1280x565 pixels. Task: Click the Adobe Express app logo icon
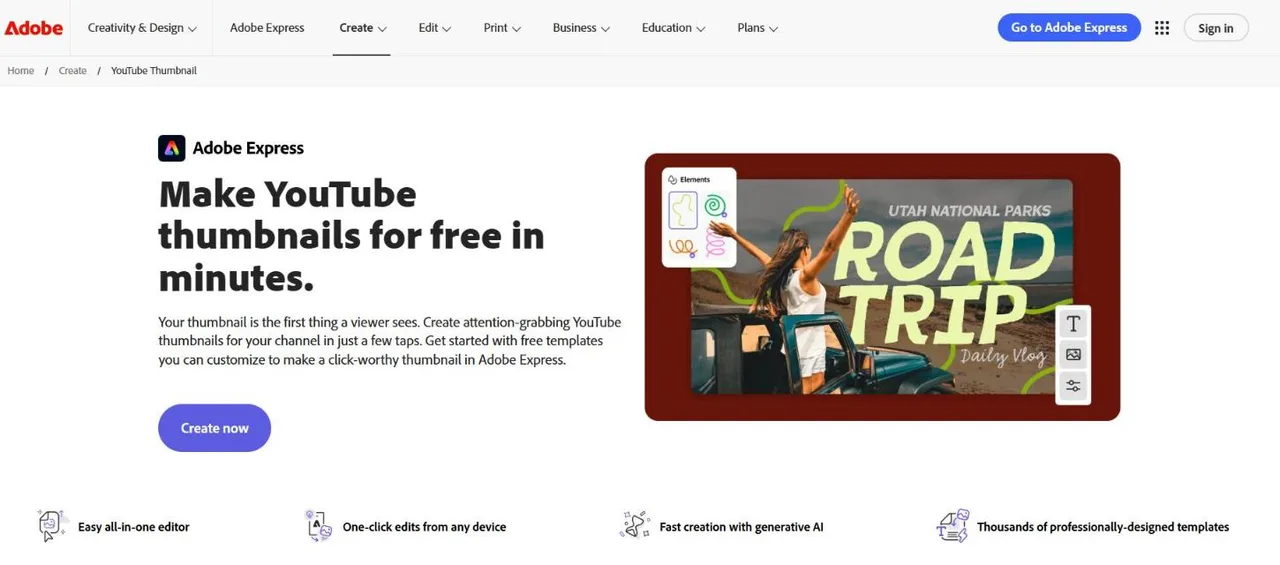[172, 148]
